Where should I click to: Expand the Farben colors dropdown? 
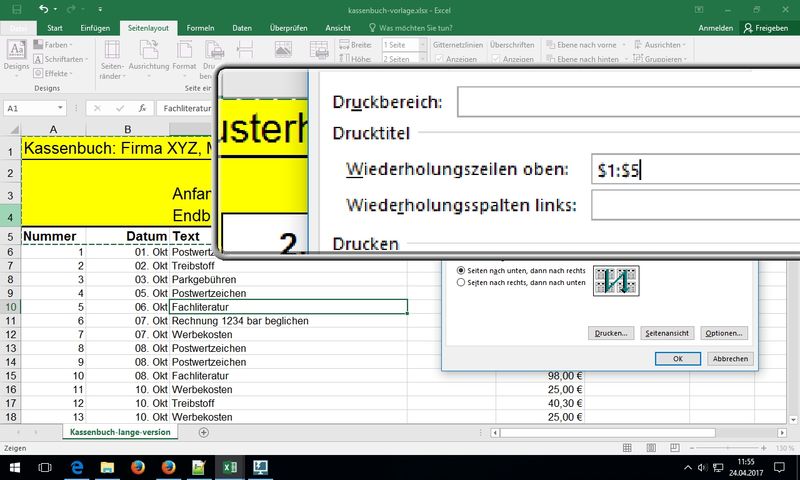(x=57, y=45)
